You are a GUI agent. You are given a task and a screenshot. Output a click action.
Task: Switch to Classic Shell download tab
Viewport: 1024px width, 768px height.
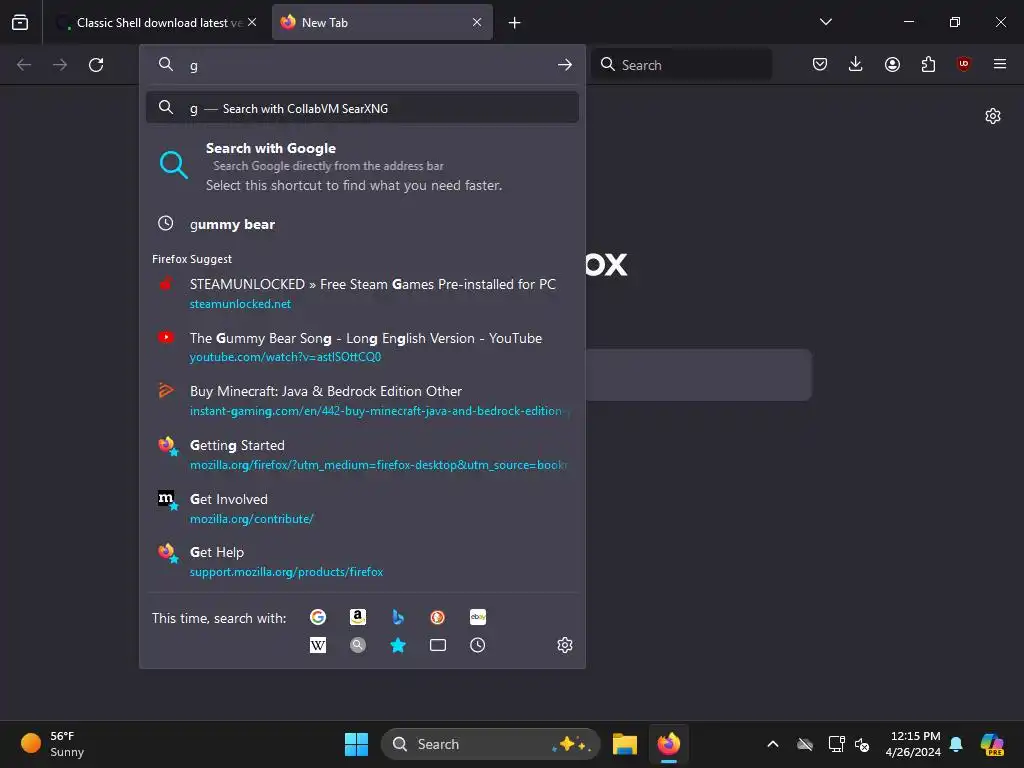click(155, 22)
